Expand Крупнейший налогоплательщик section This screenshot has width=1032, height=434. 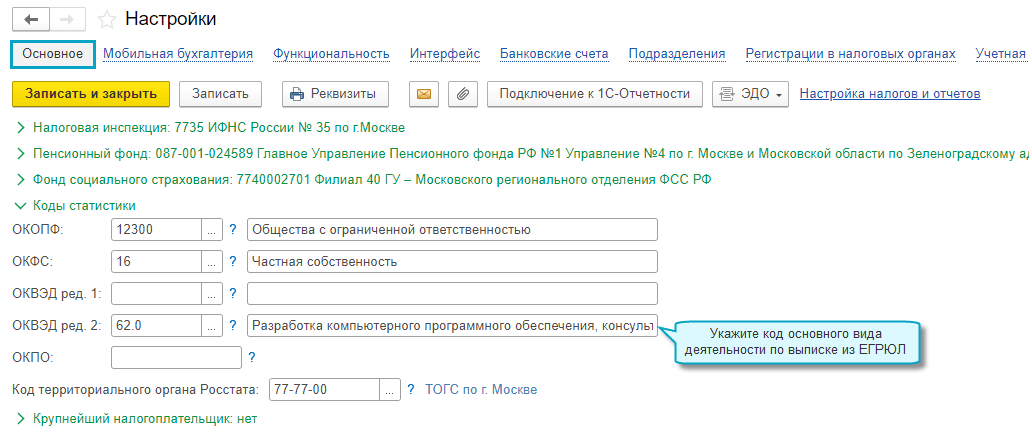(x=20, y=419)
